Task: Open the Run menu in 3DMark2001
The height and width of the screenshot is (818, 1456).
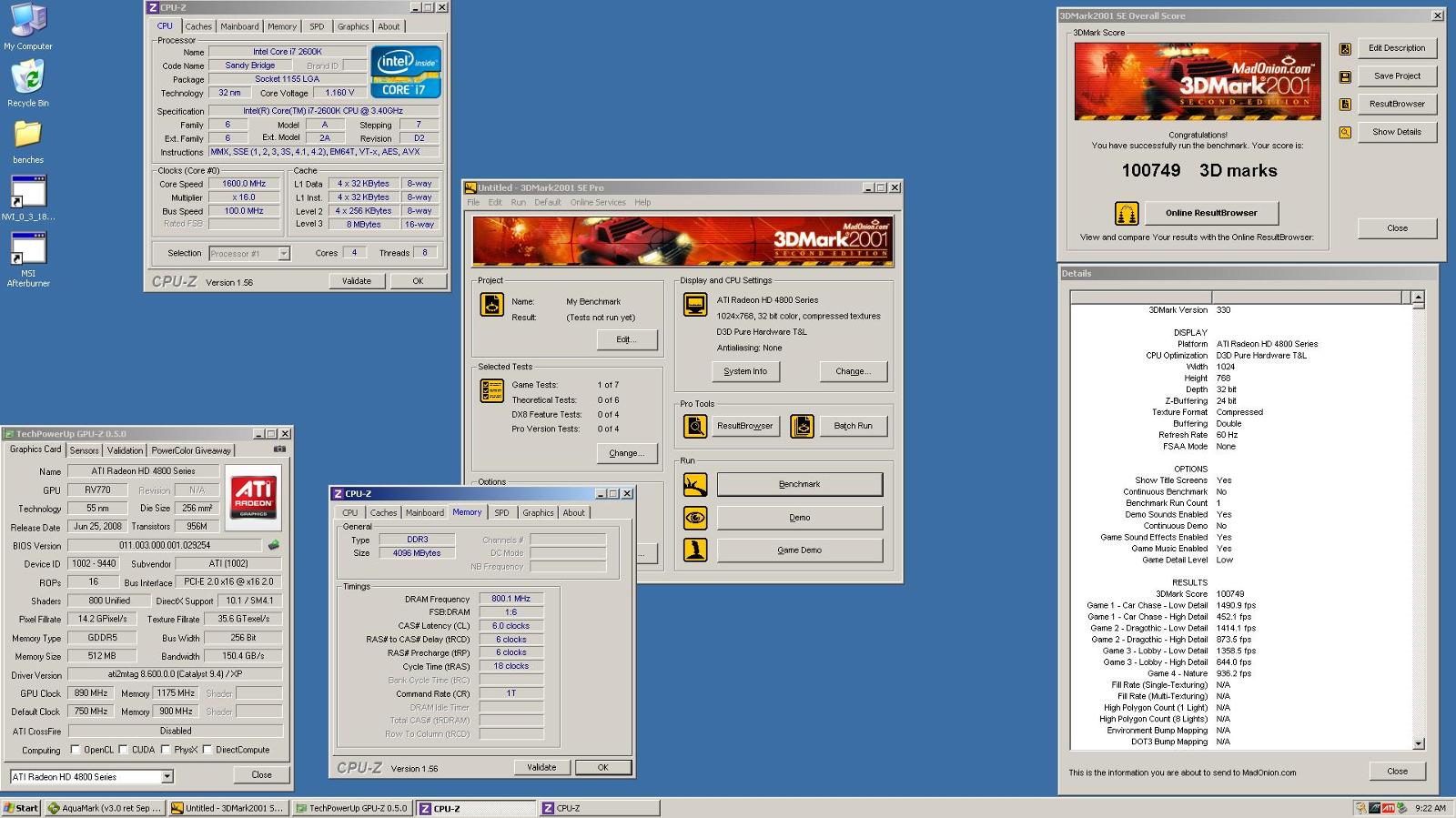Action: (x=518, y=202)
